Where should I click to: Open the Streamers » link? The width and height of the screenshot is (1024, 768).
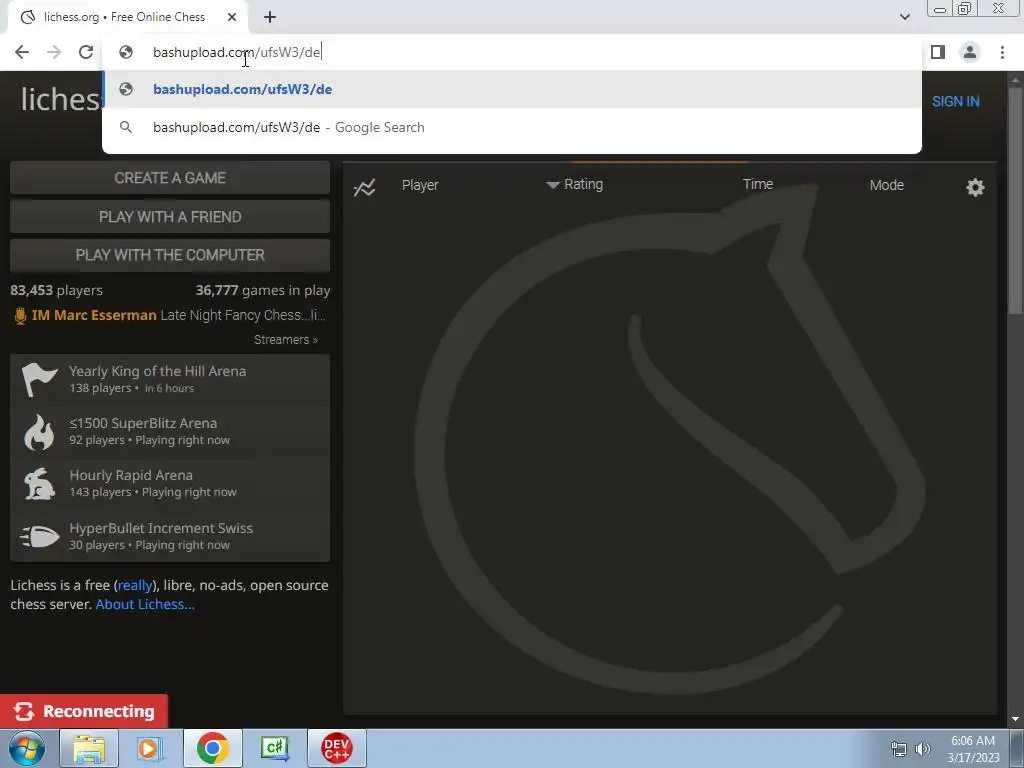click(x=285, y=340)
